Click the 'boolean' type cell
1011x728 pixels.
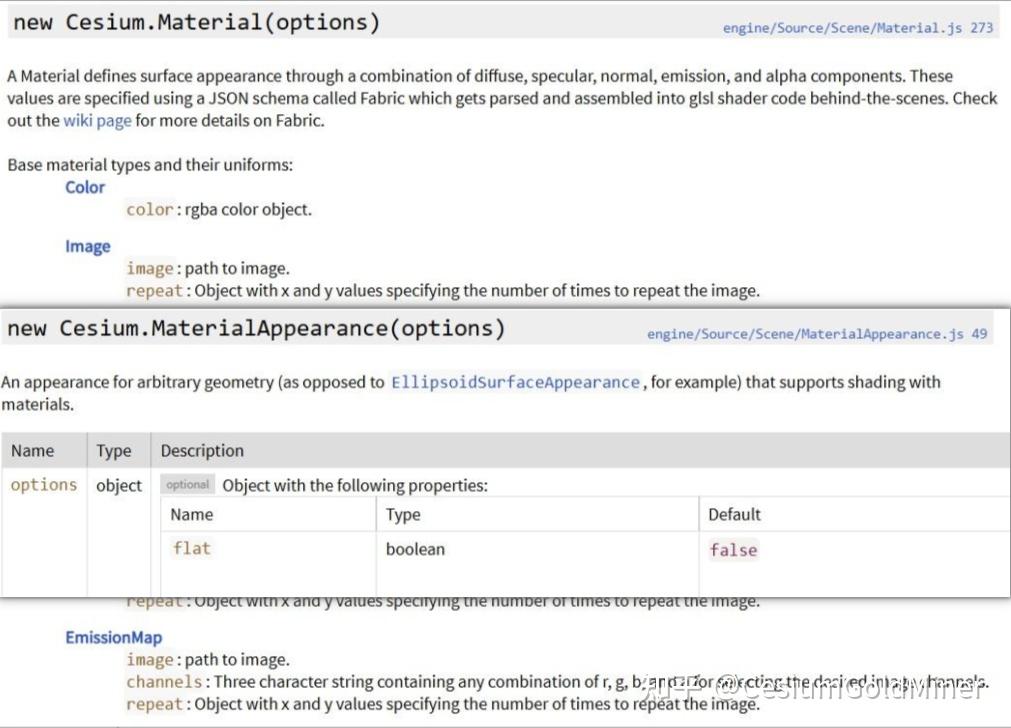[415, 549]
